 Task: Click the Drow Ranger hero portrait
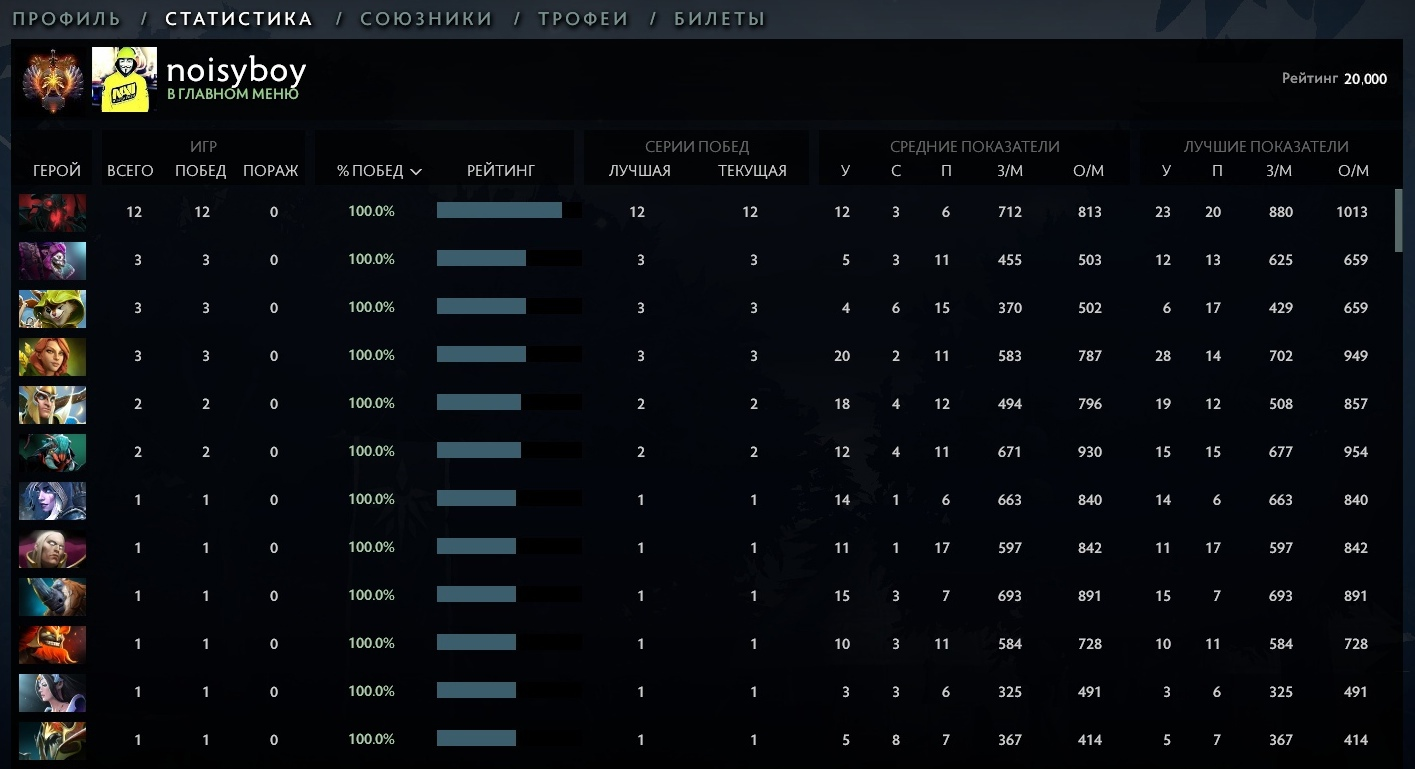pos(52,500)
